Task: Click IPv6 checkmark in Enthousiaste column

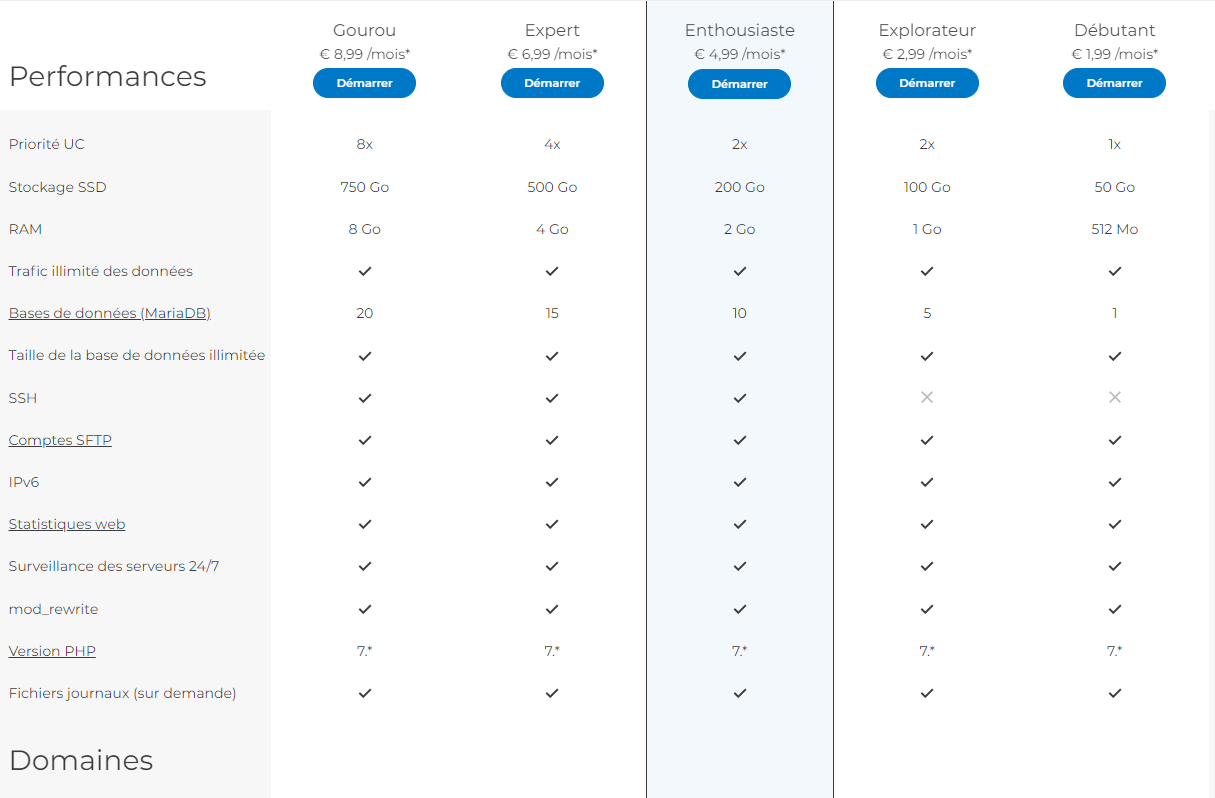Action: point(740,482)
